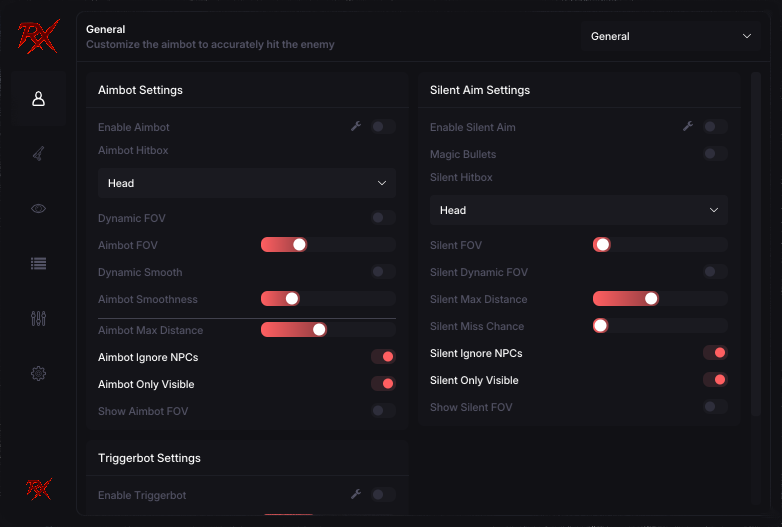Toggle the Enable Triggerbot switch

[383, 495]
